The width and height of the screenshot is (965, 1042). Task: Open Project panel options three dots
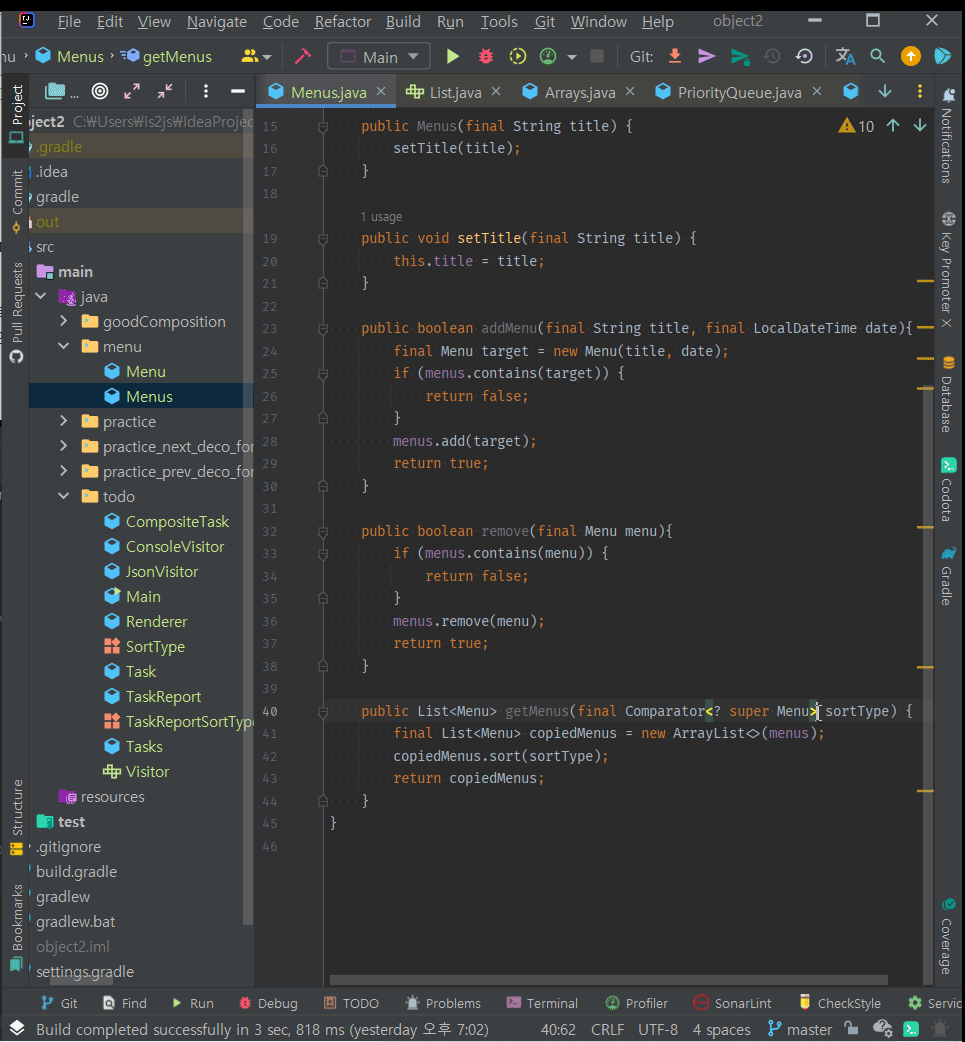205,91
